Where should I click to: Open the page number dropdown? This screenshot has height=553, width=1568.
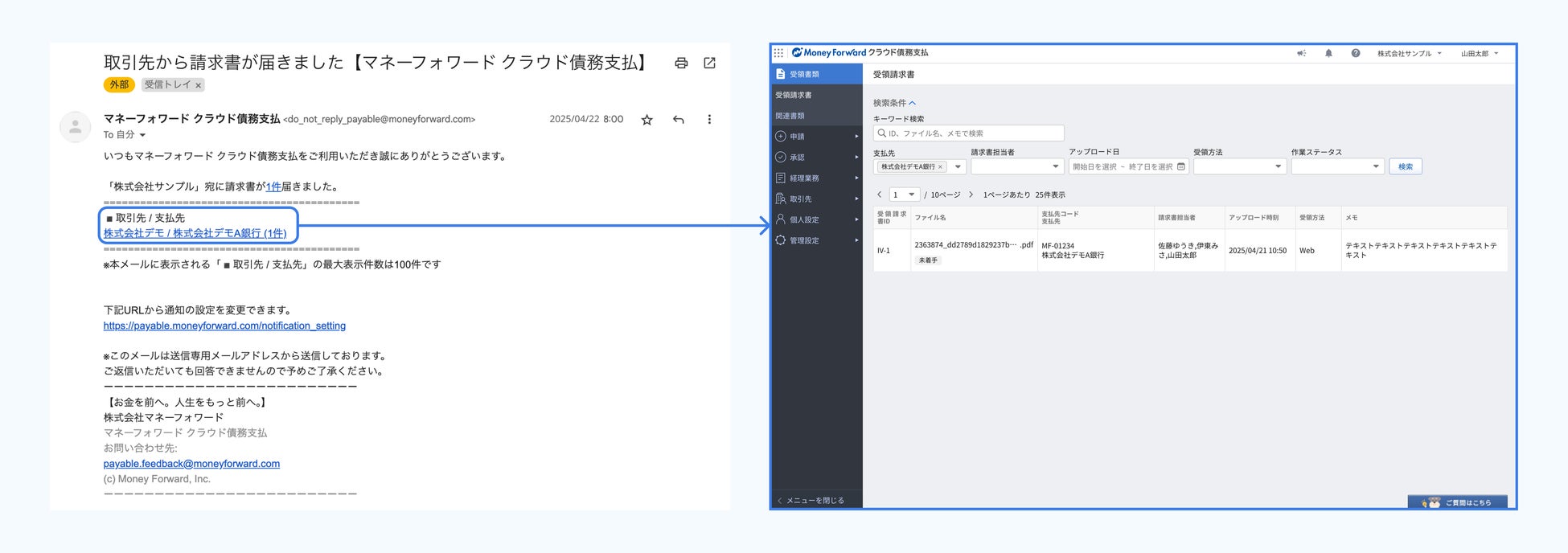905,195
